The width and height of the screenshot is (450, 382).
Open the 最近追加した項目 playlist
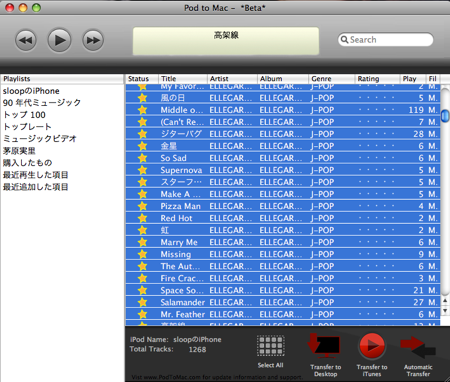(x=36, y=187)
